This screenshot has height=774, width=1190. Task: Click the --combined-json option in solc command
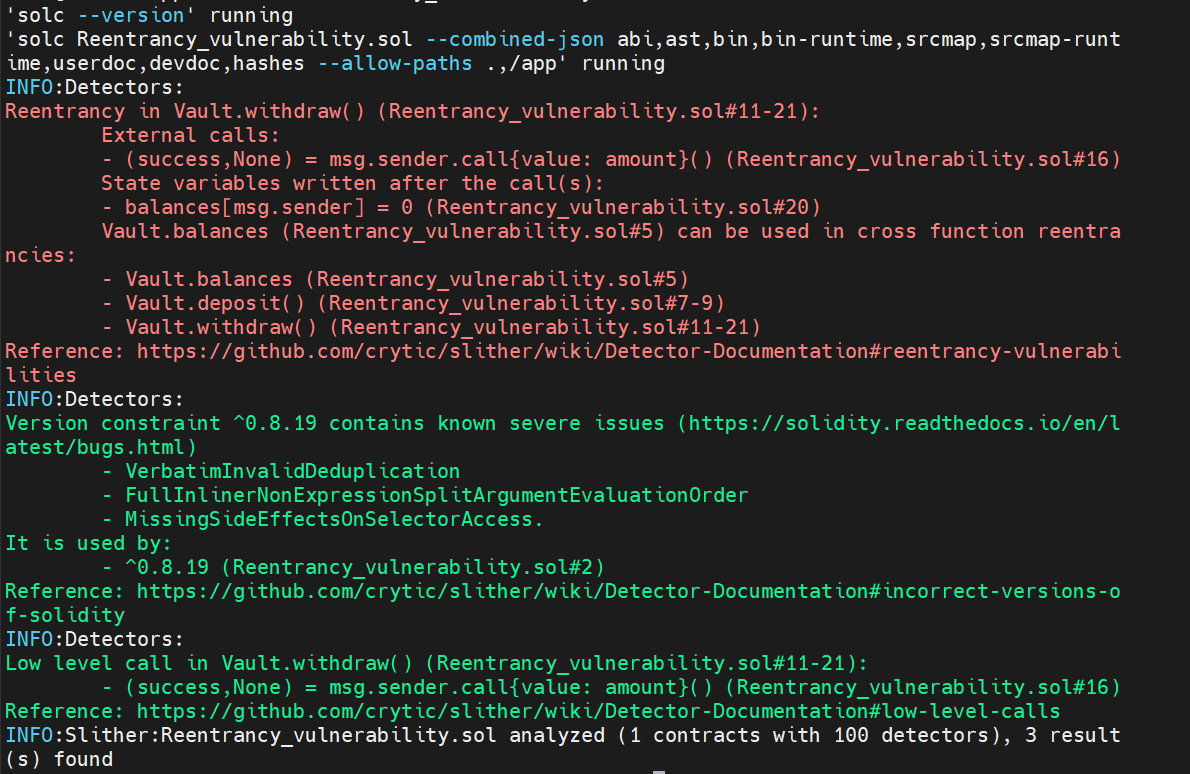click(526, 40)
